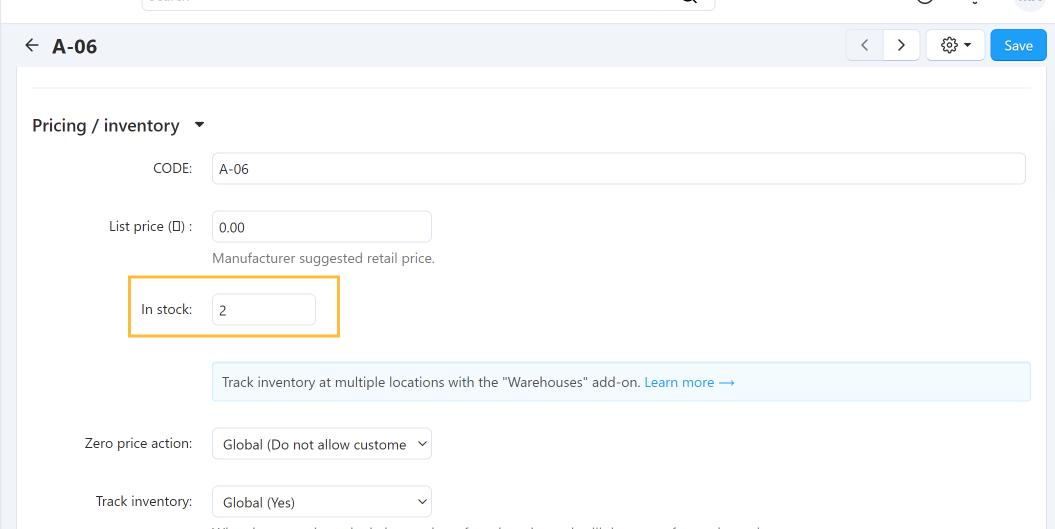
Task: Open the Zero price action dropdown
Action: click(322, 444)
